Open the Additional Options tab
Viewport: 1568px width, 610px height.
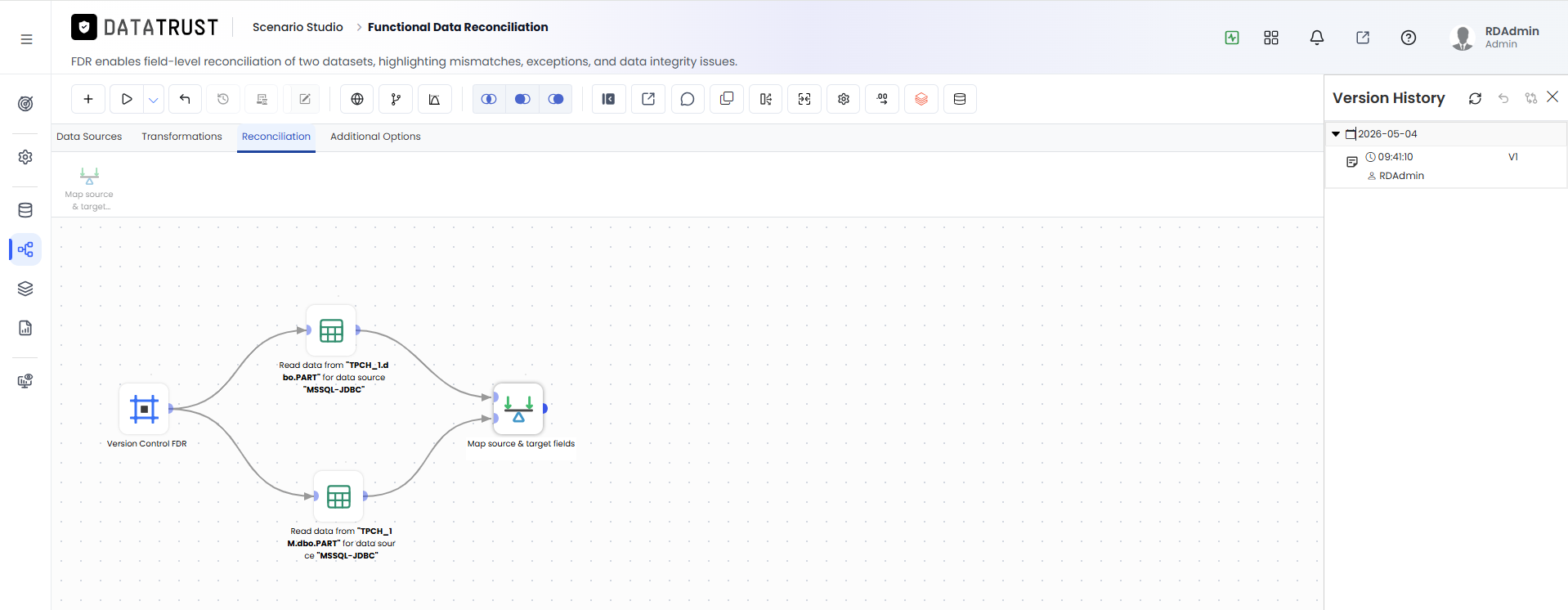click(375, 137)
